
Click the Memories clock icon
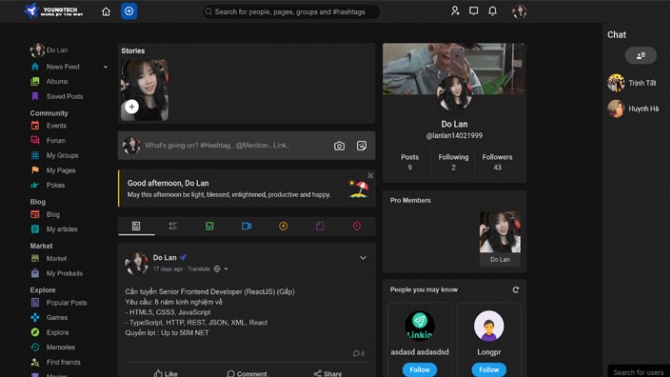point(35,348)
